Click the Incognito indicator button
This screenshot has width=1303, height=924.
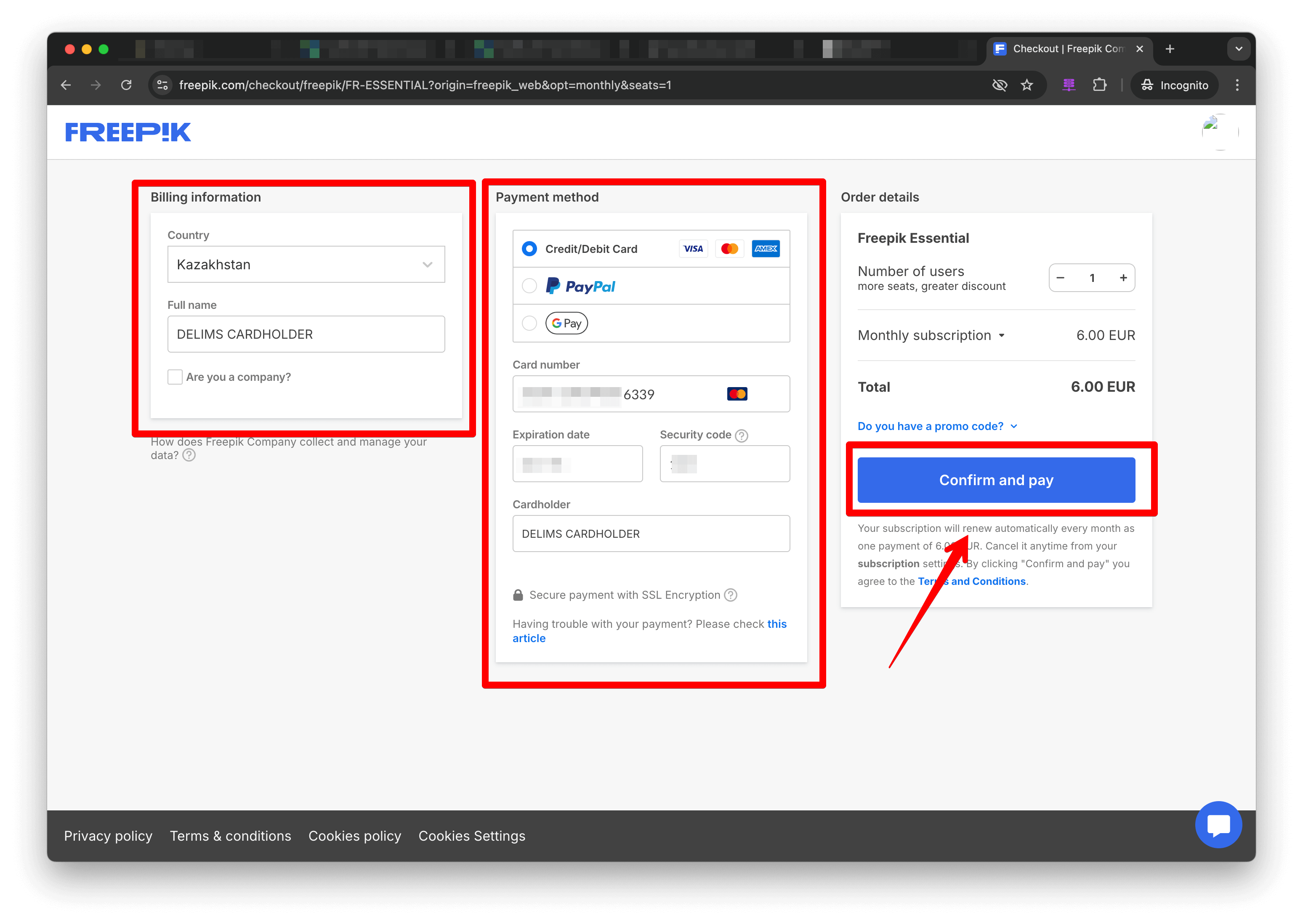coord(1174,85)
